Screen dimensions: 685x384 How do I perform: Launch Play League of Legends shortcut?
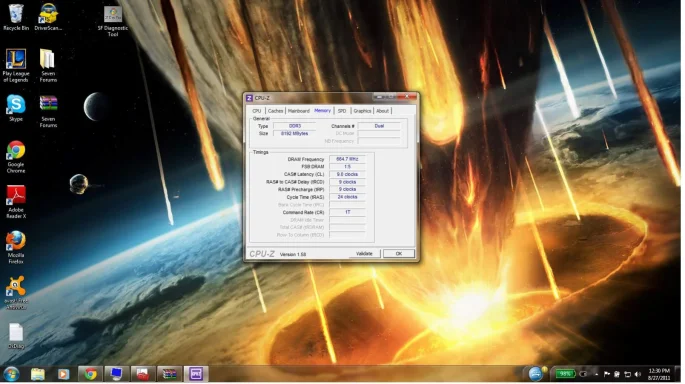click(16, 66)
